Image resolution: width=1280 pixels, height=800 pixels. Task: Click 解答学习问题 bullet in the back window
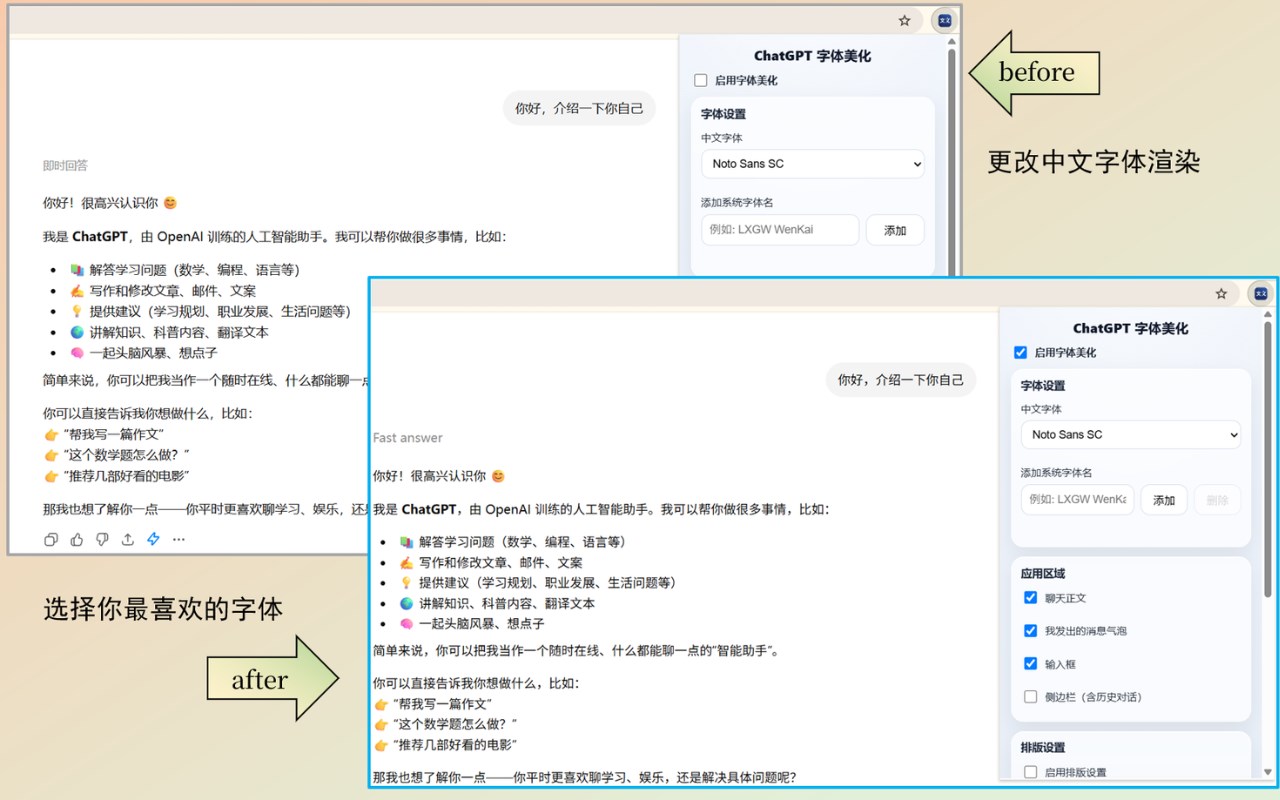(185, 270)
